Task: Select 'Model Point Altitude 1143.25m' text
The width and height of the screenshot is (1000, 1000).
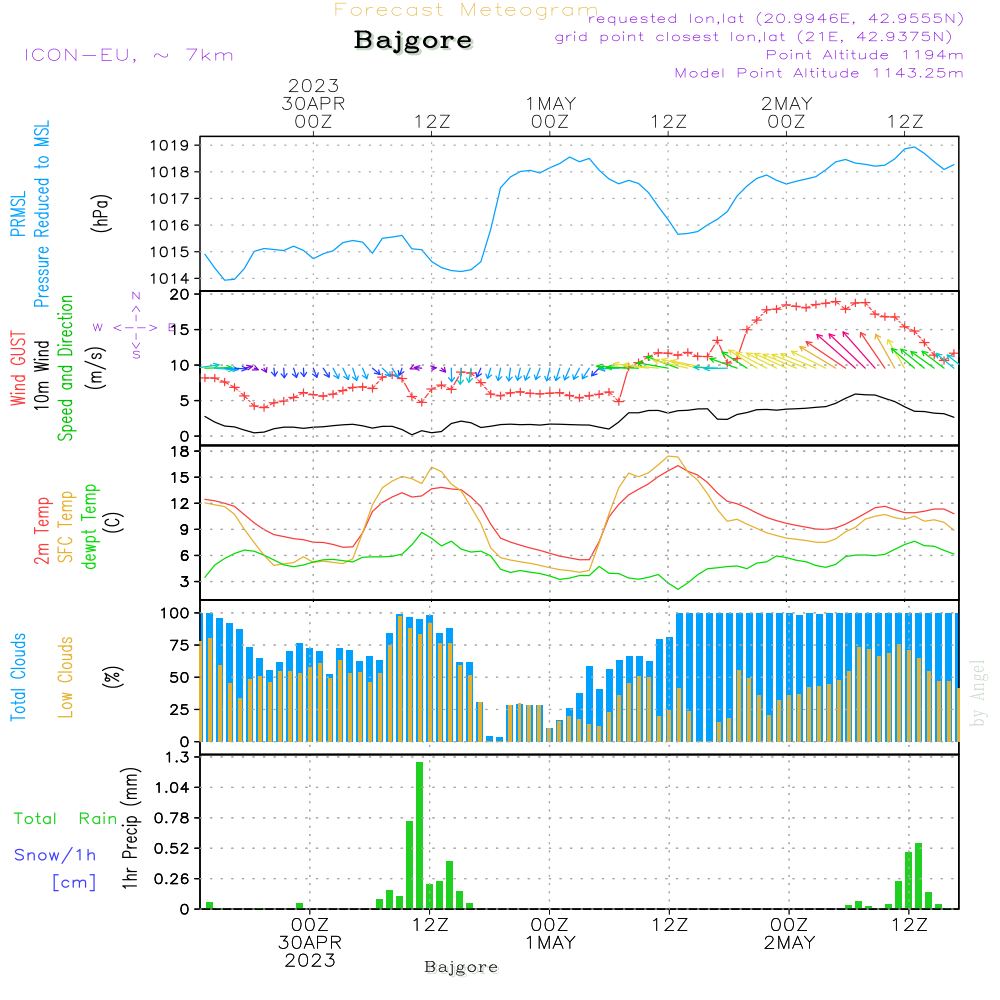Action: point(819,73)
